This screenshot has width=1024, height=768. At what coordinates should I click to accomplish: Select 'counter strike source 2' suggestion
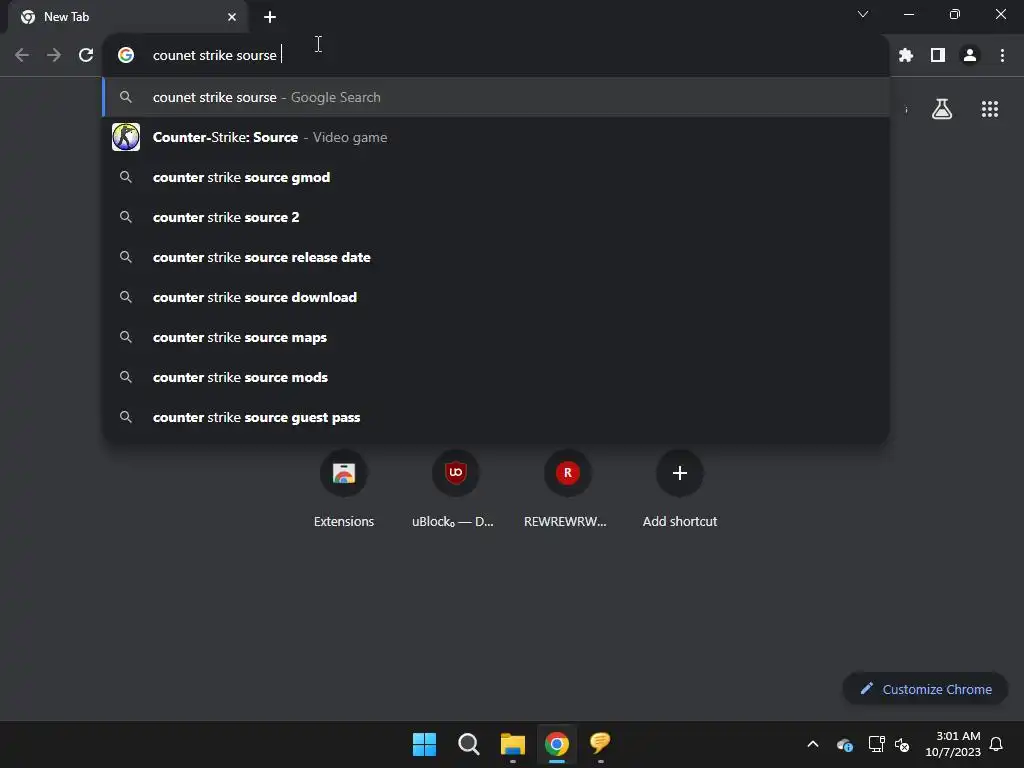[496, 217]
